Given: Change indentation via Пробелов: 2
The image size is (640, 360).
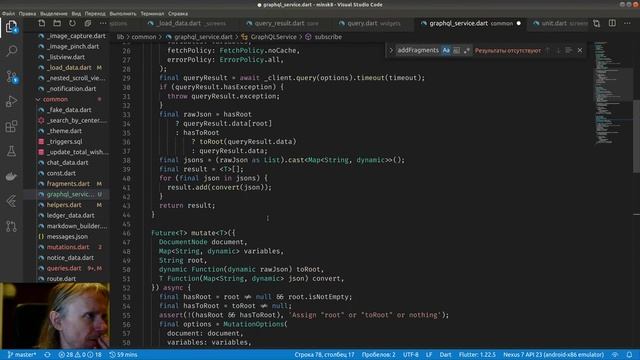Looking at the screenshot, I should (378, 355).
